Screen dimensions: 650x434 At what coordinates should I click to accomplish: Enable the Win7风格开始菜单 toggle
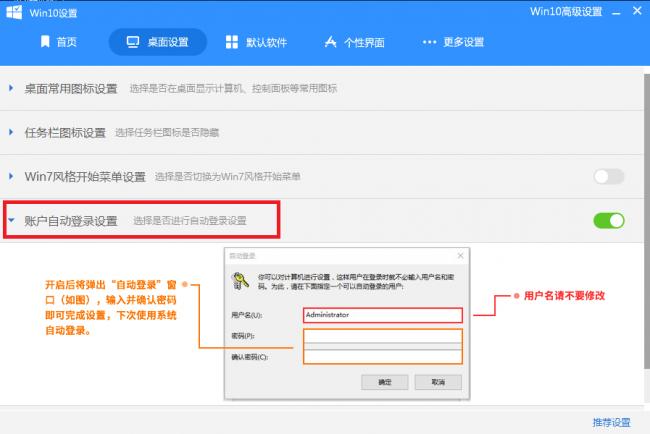[x=609, y=177]
